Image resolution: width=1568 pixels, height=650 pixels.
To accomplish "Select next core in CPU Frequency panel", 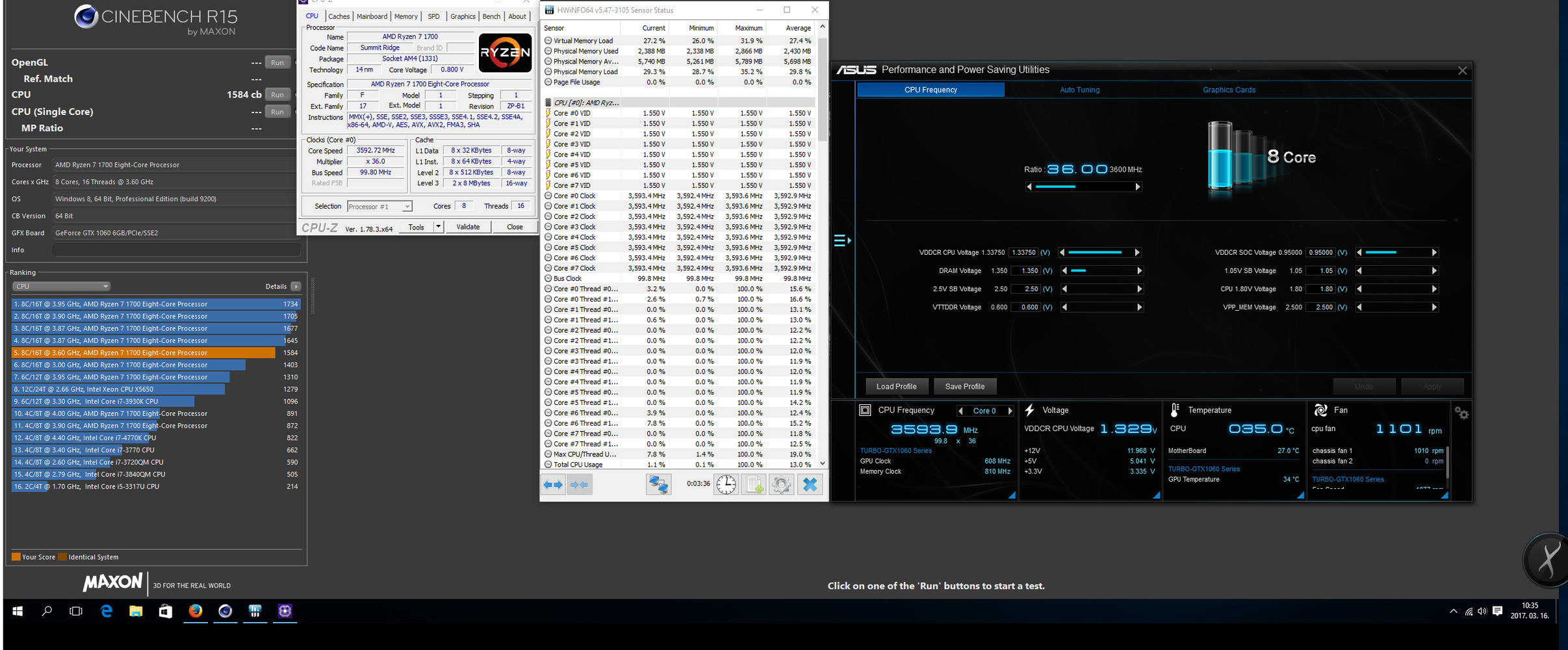I will pyautogui.click(x=1010, y=411).
